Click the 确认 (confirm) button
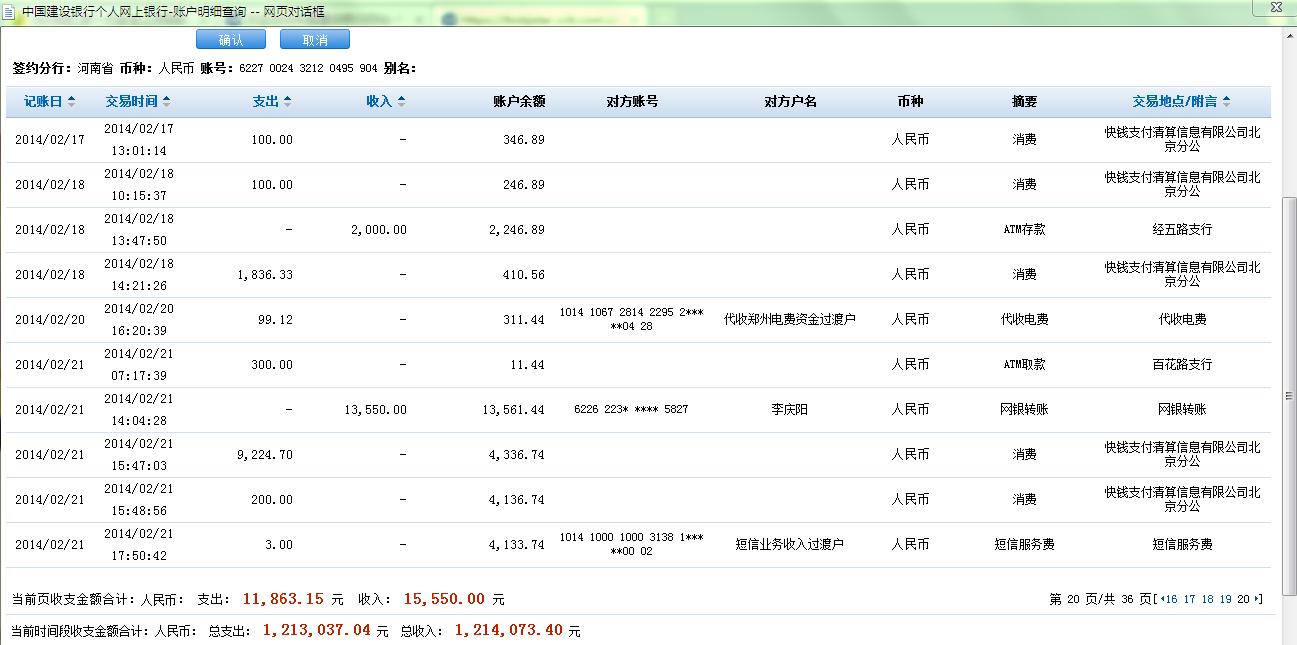This screenshot has width=1297, height=645. click(230, 40)
